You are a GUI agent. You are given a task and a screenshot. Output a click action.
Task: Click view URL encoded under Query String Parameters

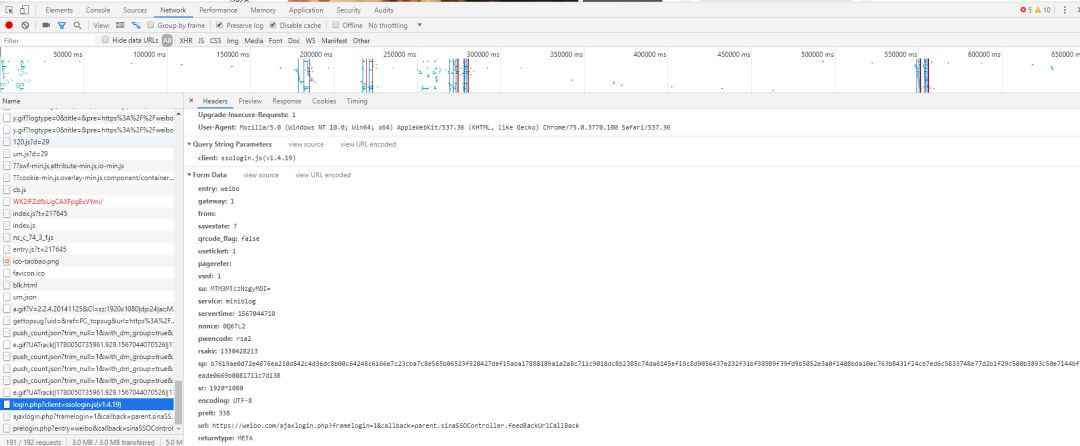[368, 145]
